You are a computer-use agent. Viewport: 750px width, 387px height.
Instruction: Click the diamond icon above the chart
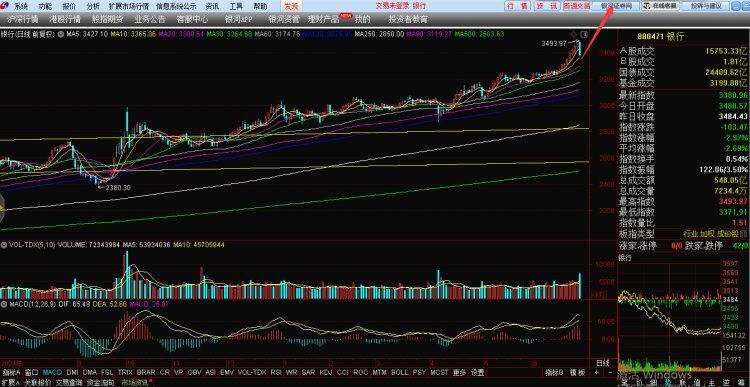click(574, 34)
